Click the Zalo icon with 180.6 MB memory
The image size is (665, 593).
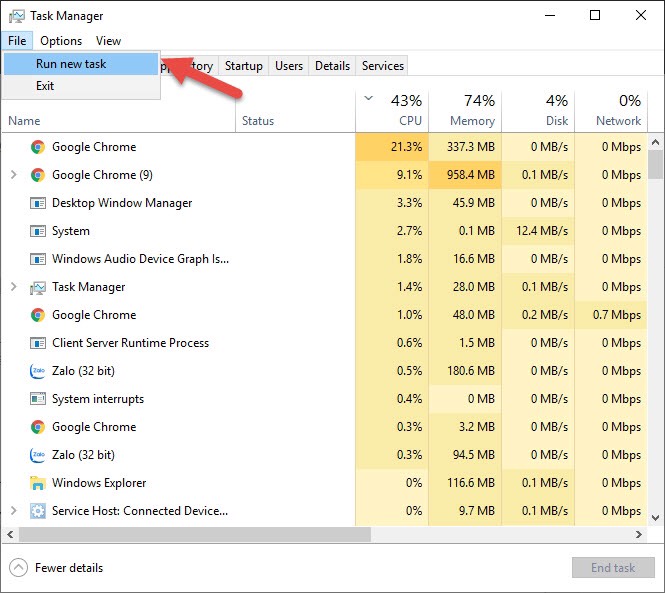[38, 371]
